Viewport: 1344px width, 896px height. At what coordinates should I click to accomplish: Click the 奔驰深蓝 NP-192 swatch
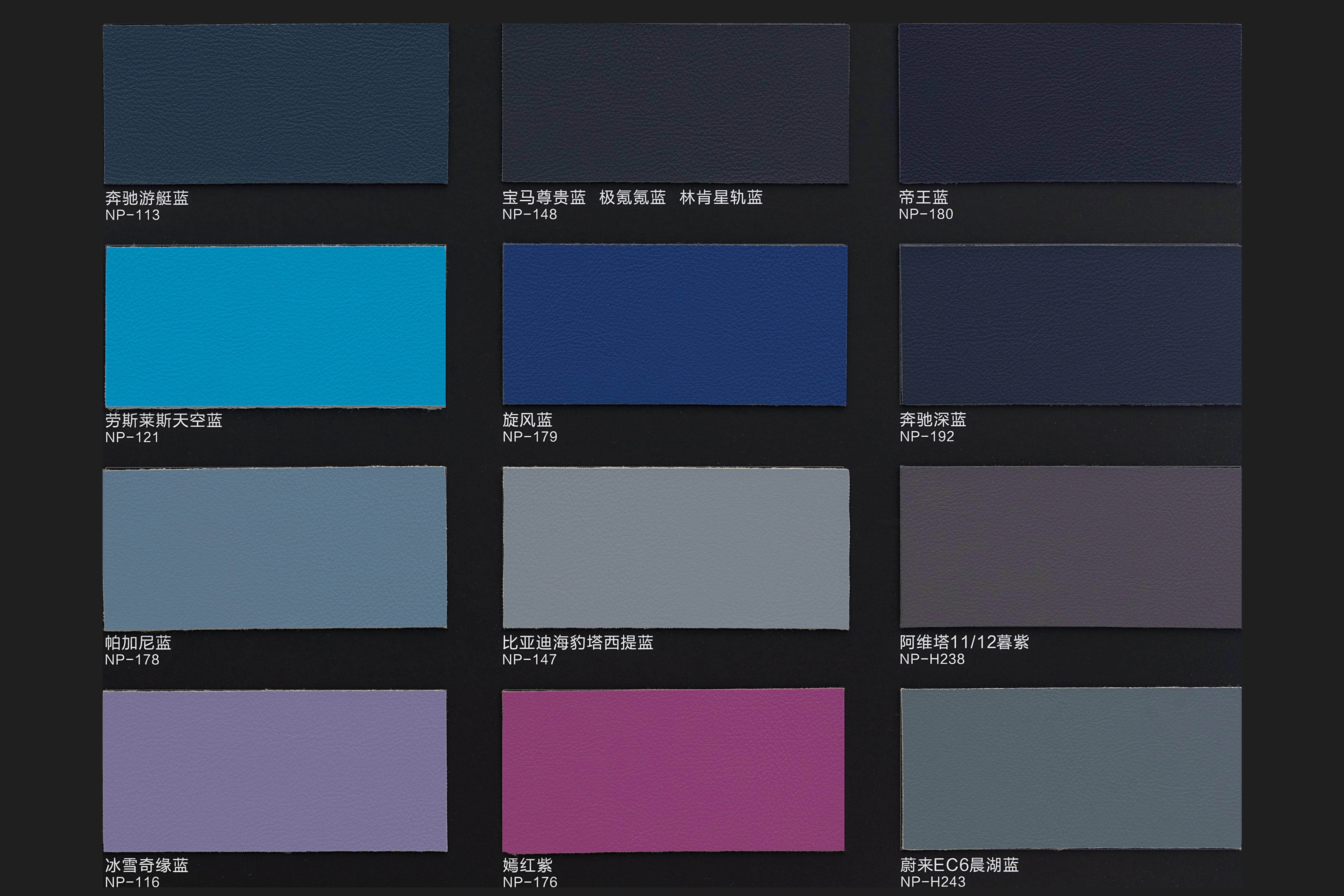1070,325
